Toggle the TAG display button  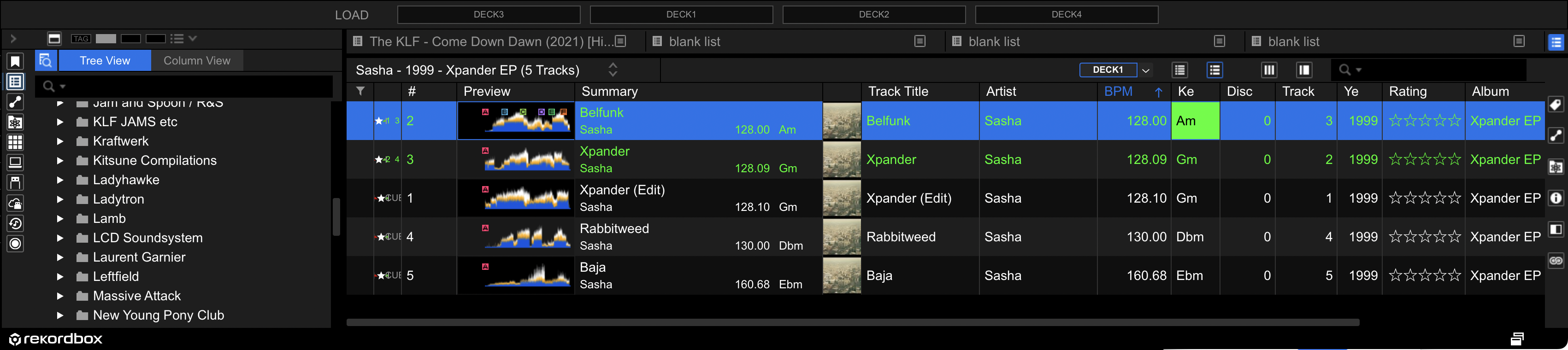81,39
